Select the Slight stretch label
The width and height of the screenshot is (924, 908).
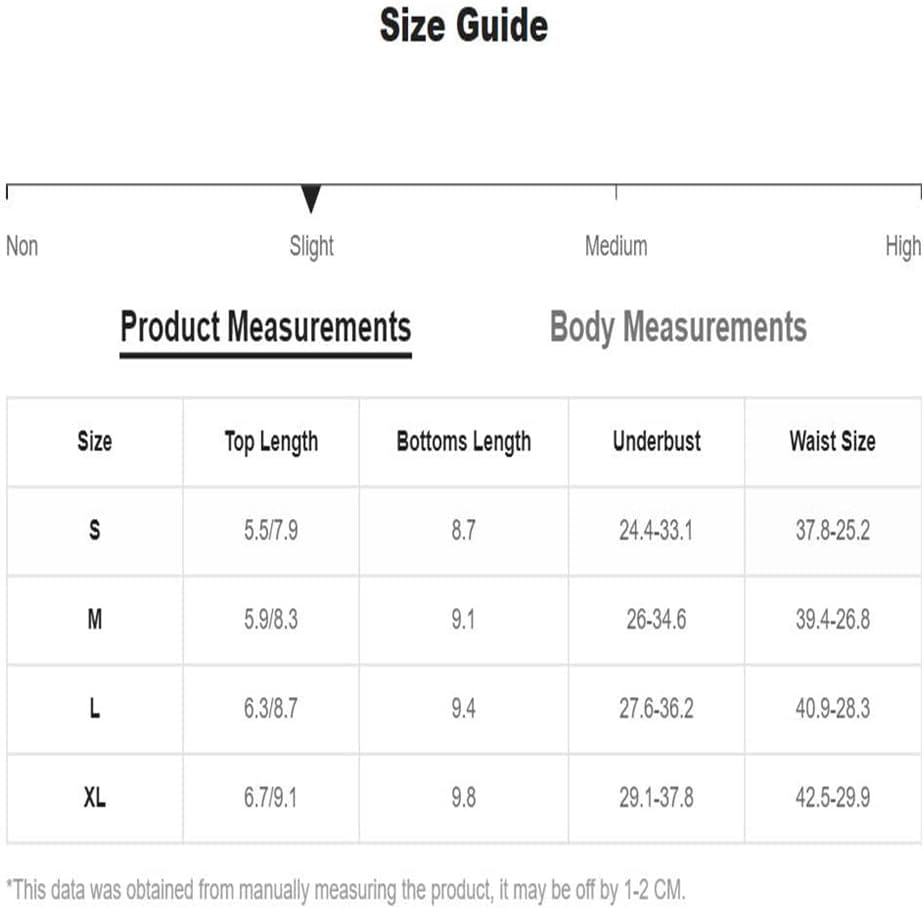tap(311, 246)
